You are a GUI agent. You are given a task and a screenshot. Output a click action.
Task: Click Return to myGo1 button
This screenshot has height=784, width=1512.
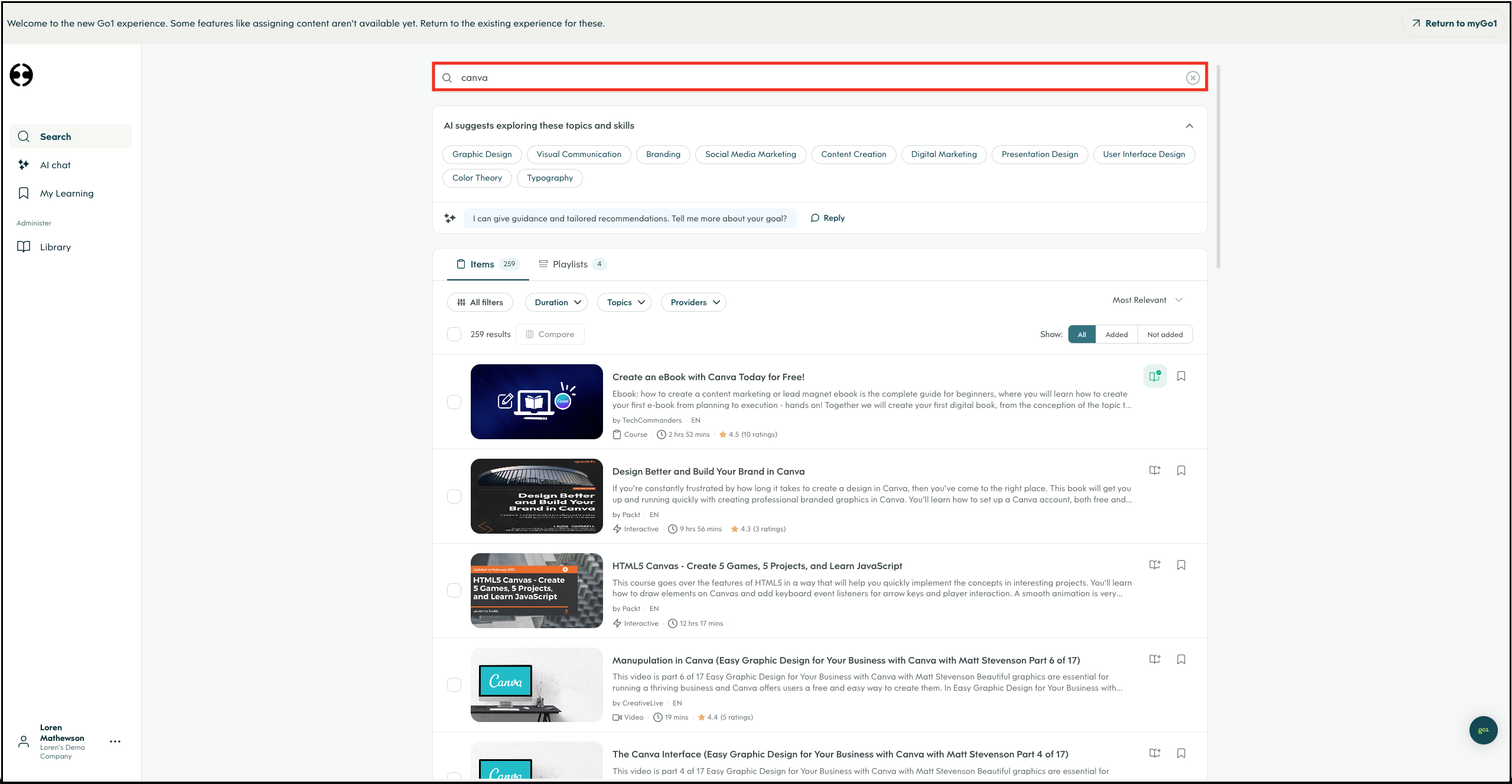[x=1454, y=24]
